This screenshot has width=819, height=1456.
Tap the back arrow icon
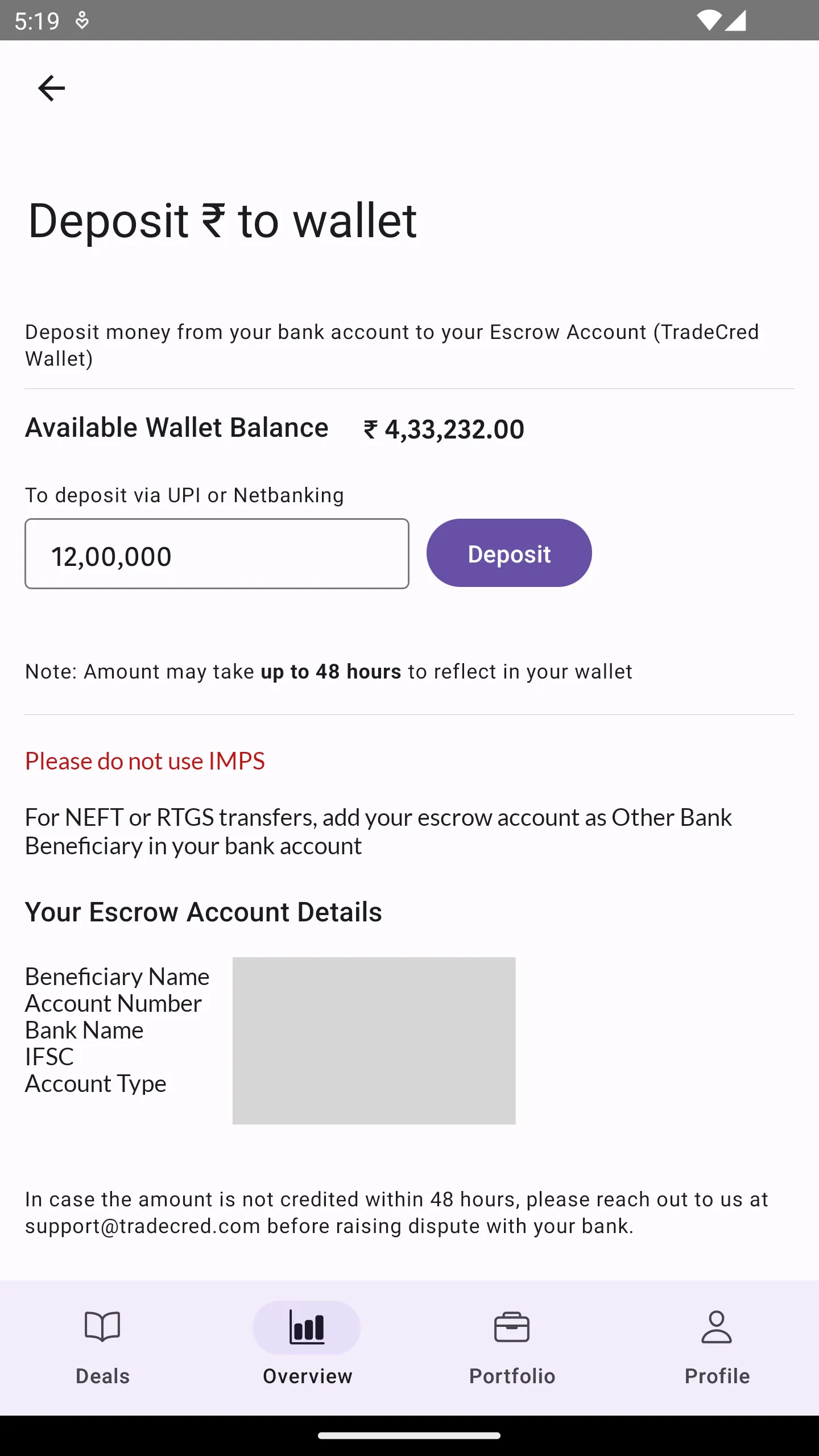52,89
